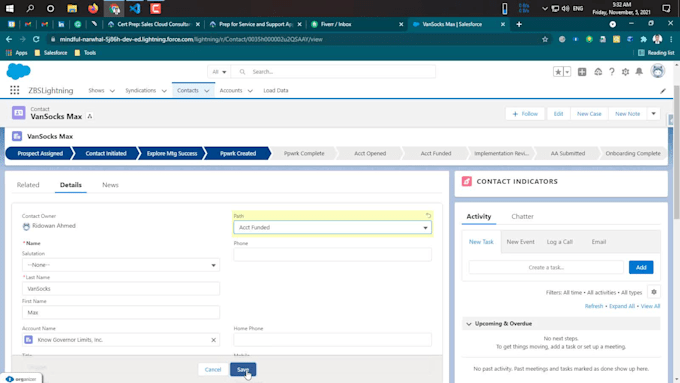Viewport: 680px width, 383px height.
Task: Edit navigation bar with pencil icon
Action: [663, 91]
